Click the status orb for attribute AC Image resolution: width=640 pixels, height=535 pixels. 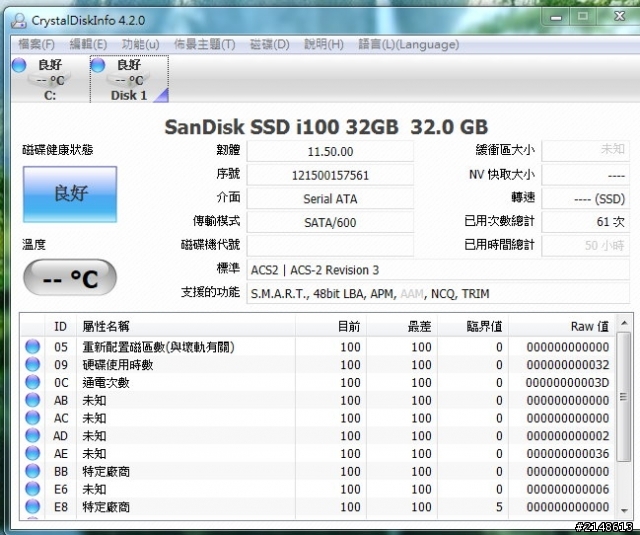pyautogui.click(x=32, y=417)
